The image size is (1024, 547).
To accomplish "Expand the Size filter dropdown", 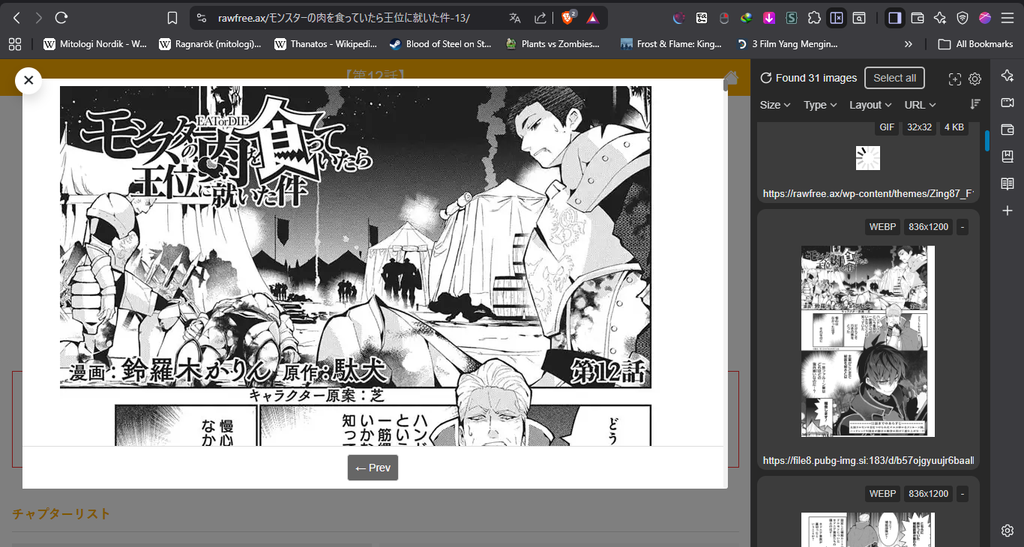I will (775, 105).
